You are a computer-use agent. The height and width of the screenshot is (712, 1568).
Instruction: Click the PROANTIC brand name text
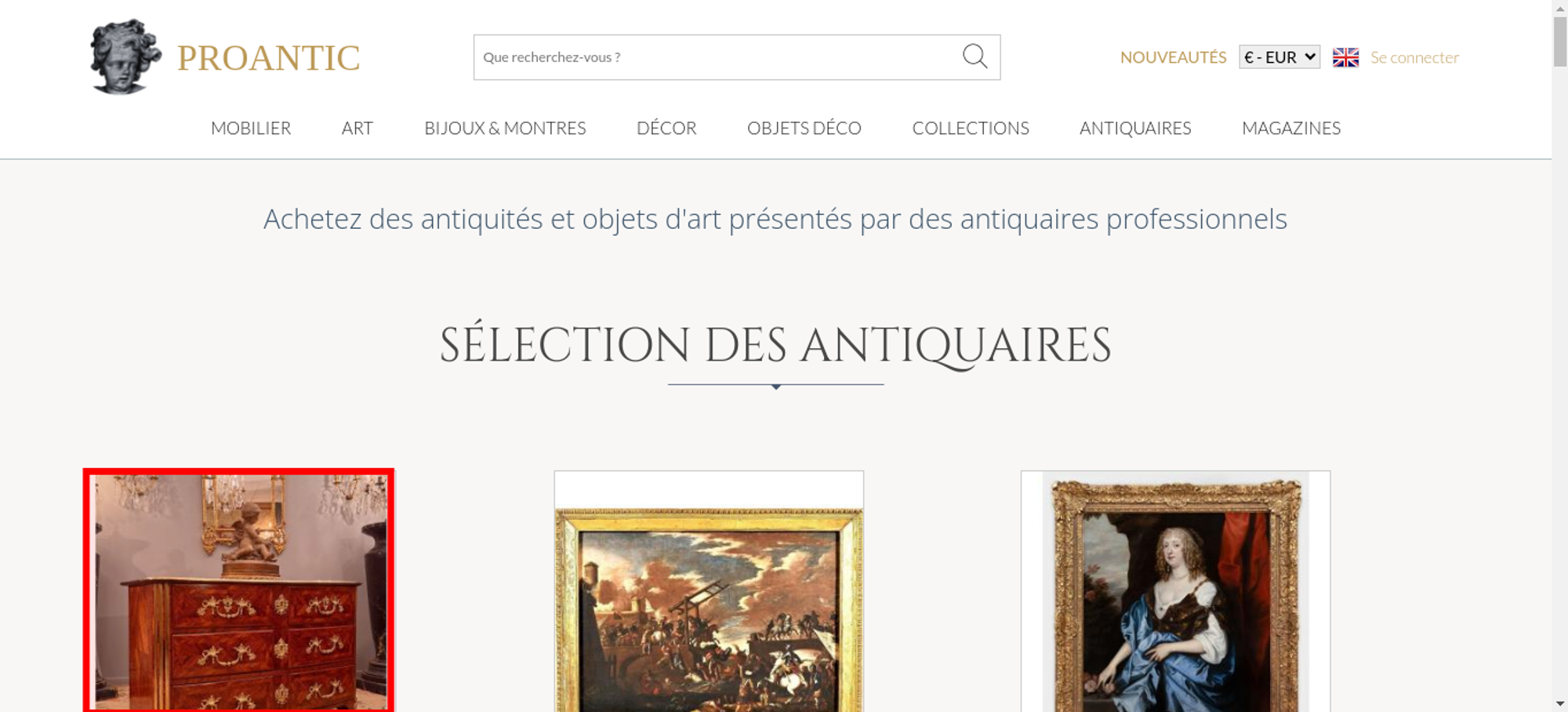tap(269, 58)
